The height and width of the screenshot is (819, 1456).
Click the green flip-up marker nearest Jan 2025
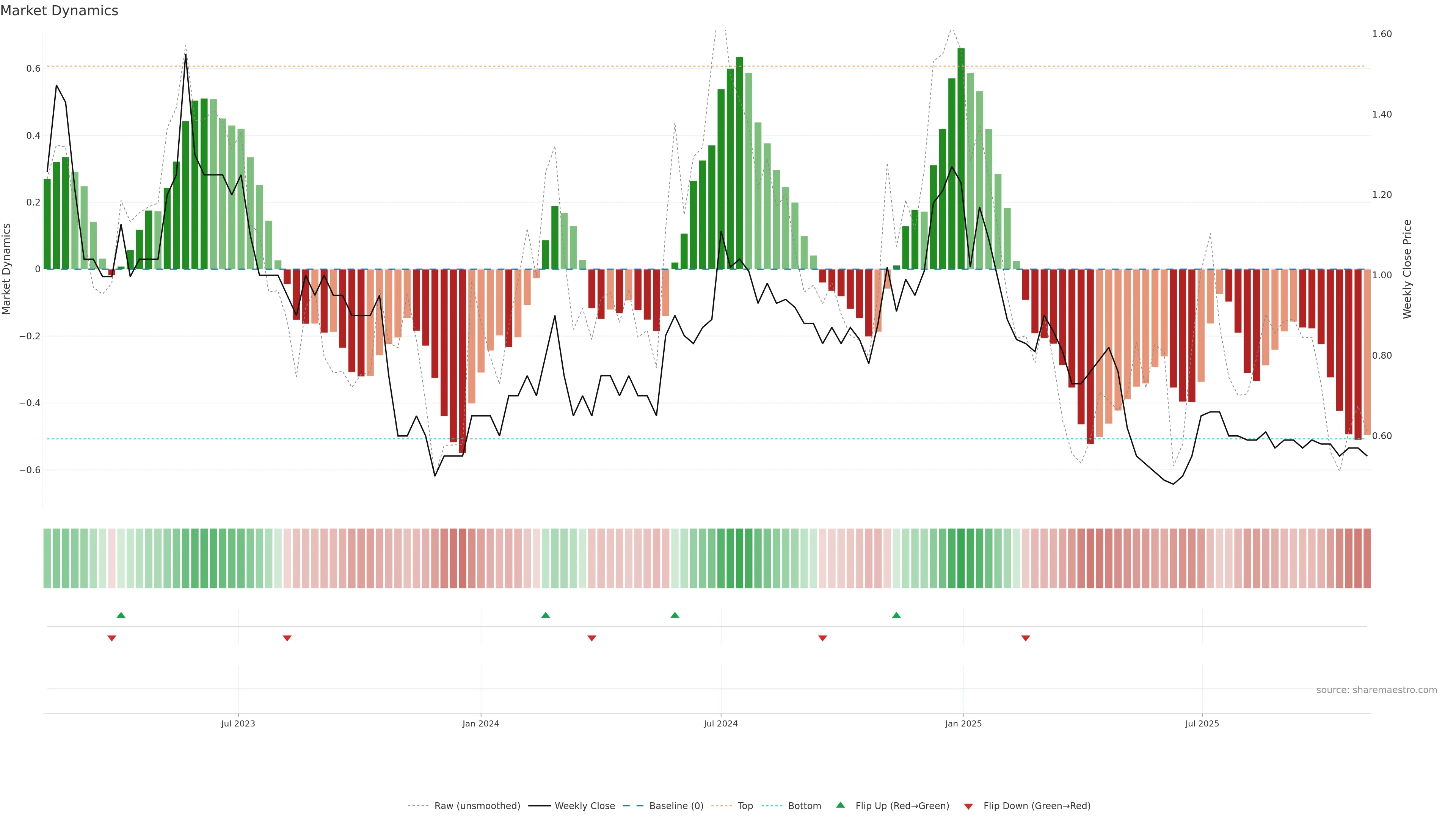(x=896, y=615)
